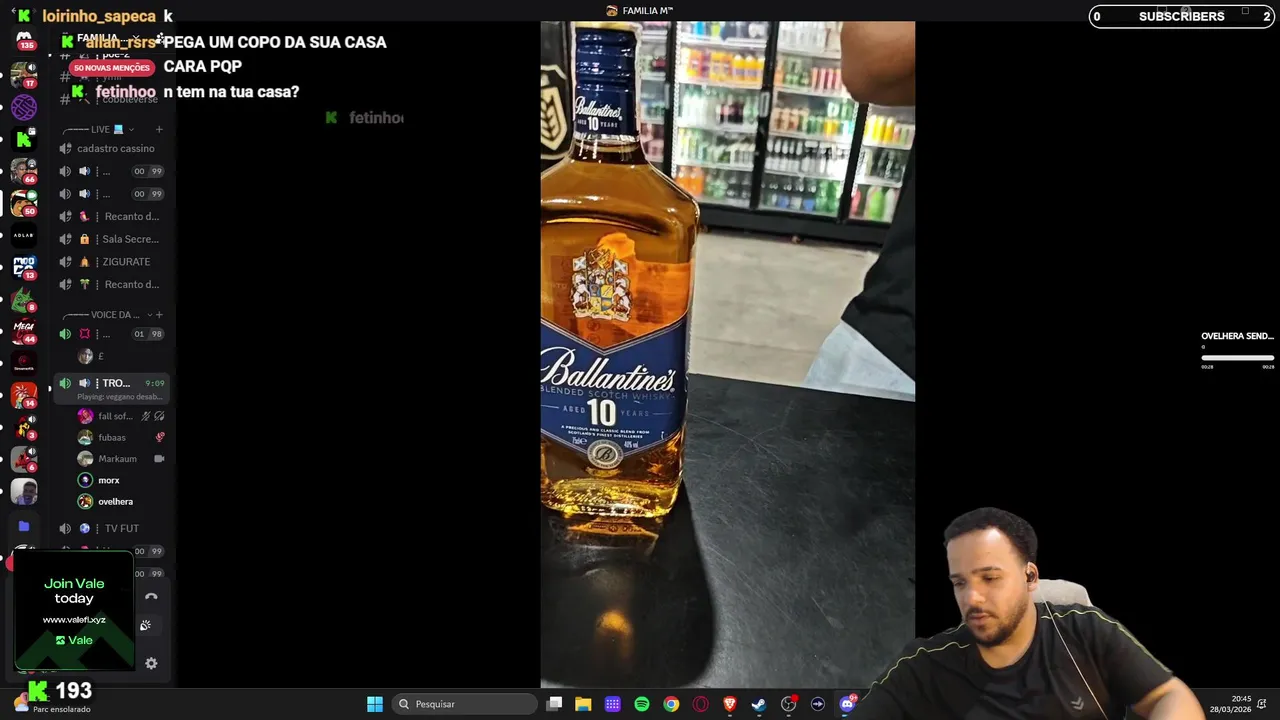This screenshot has height=720, width=1280.
Task: Click the Join Vale today ad
Action: (74, 611)
